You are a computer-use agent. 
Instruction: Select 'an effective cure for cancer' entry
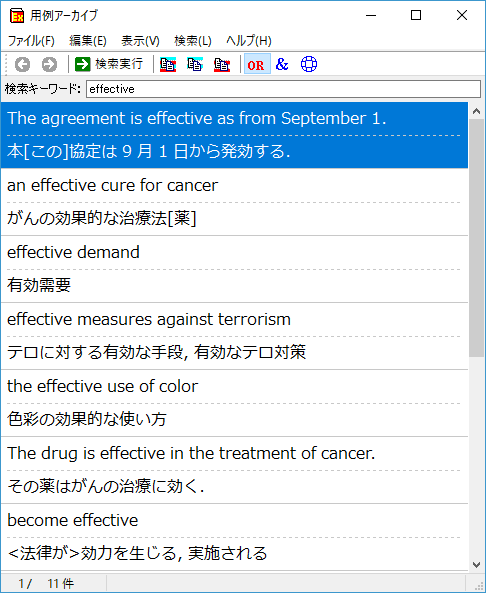(x=234, y=202)
